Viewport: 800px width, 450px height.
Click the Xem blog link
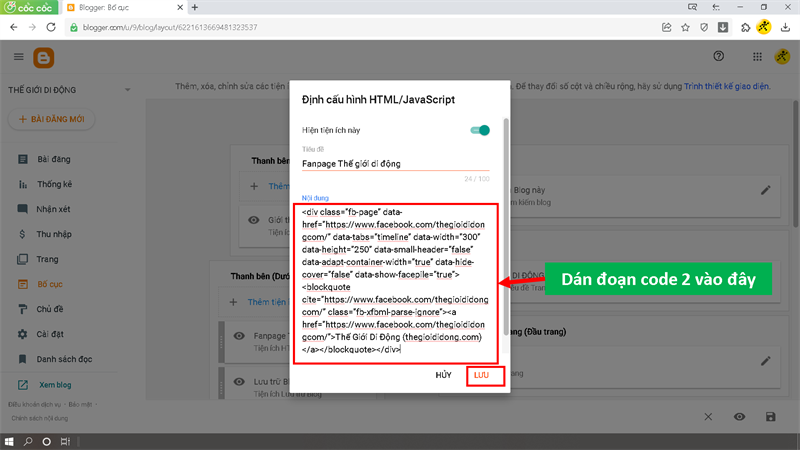[55, 385]
